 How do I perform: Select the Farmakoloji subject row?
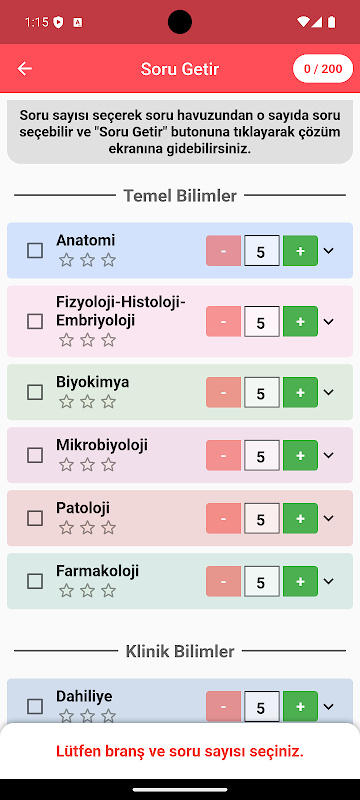(x=180, y=581)
